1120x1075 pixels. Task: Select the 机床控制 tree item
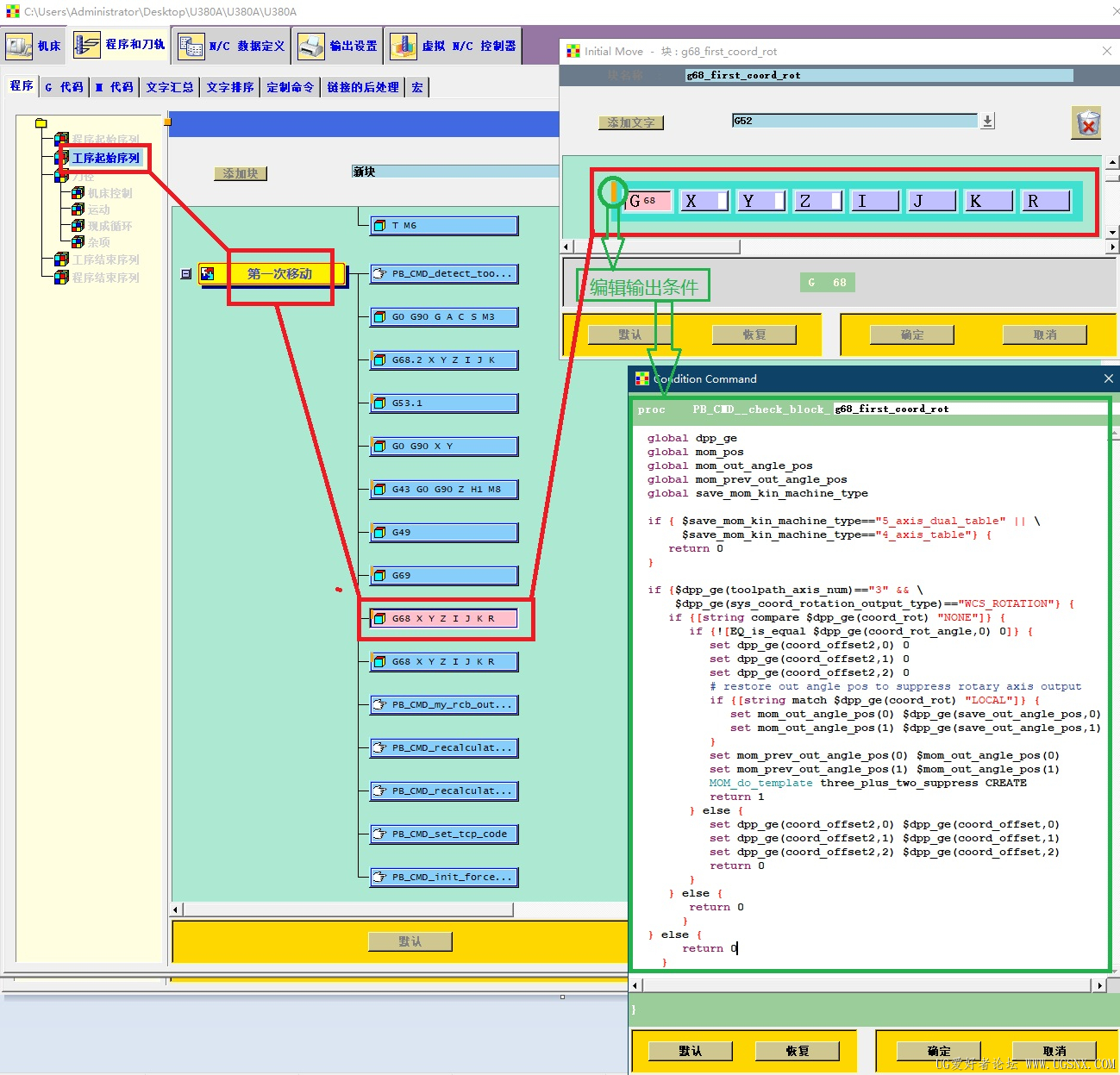[109, 193]
